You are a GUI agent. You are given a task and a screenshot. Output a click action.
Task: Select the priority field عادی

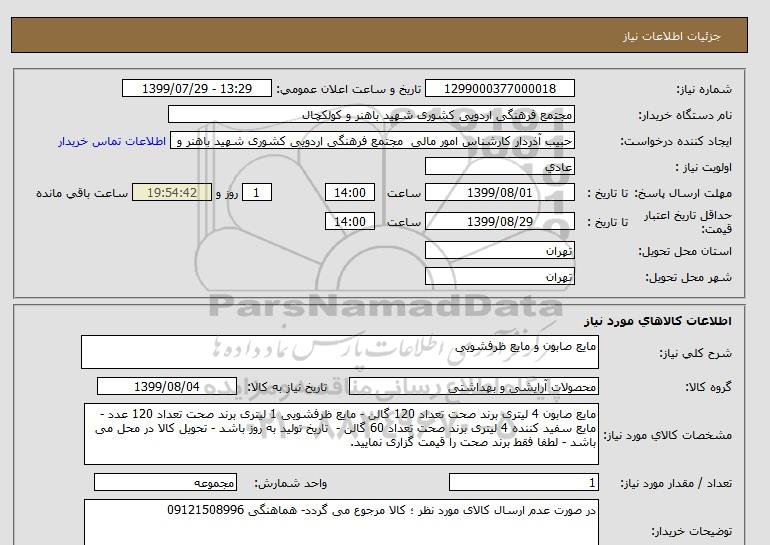[499, 166]
